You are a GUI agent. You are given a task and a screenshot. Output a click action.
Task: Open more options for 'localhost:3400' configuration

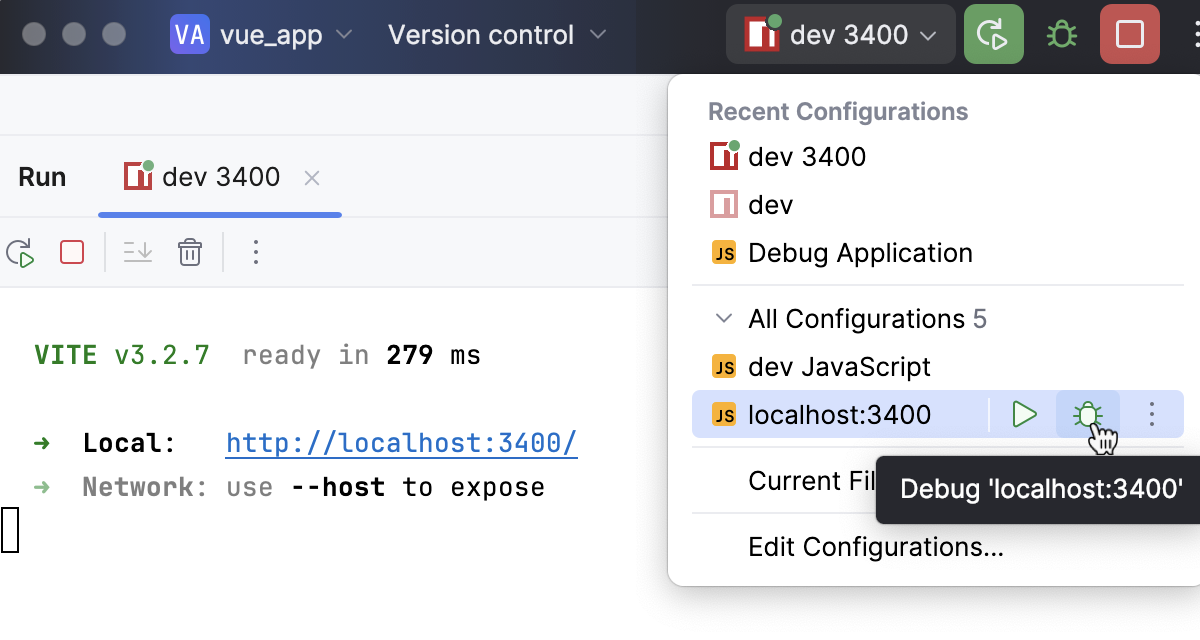point(1151,414)
